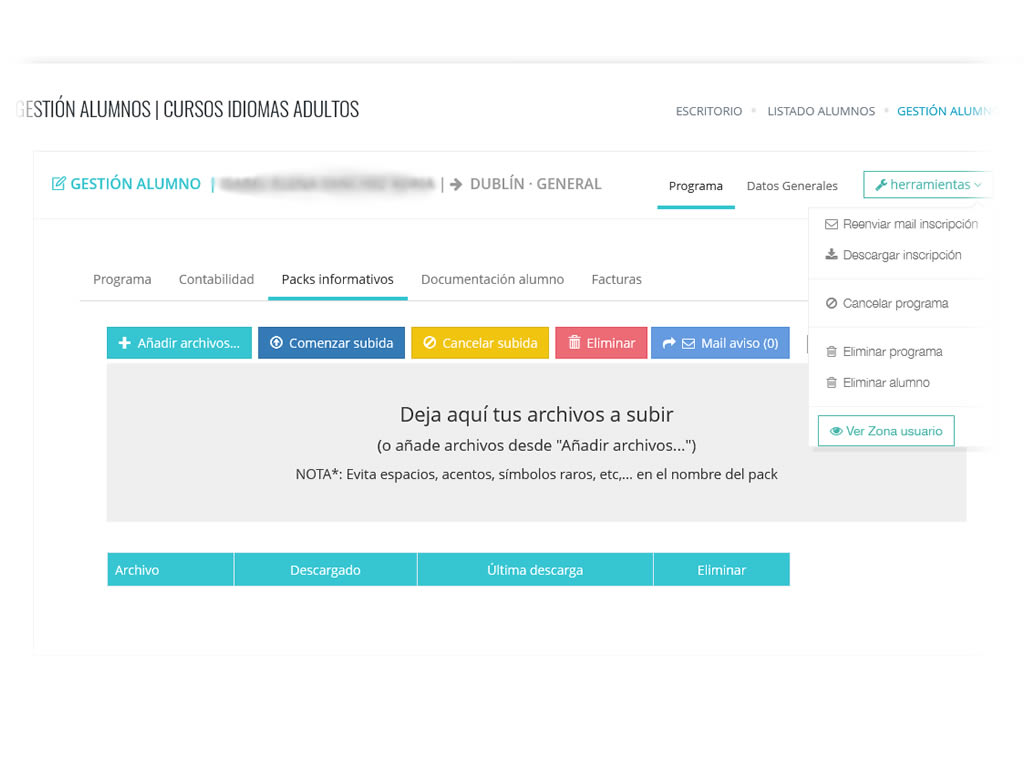The image size is (1024, 768).
Task: Click the file drop zone area
Action: pos(536,442)
